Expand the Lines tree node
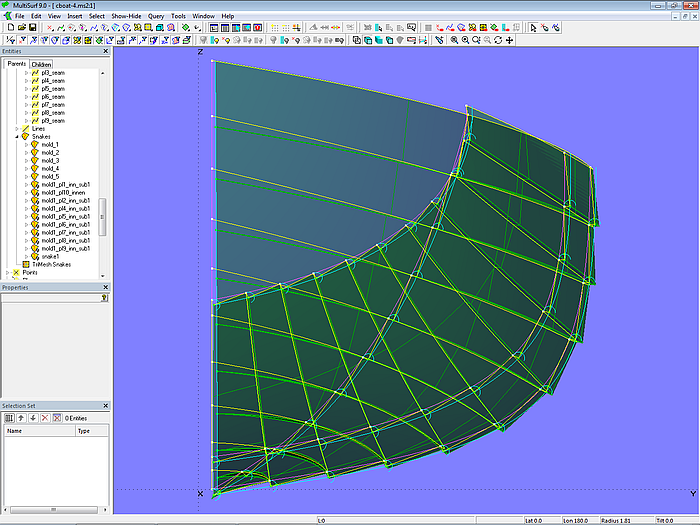 pyautogui.click(x=18, y=129)
